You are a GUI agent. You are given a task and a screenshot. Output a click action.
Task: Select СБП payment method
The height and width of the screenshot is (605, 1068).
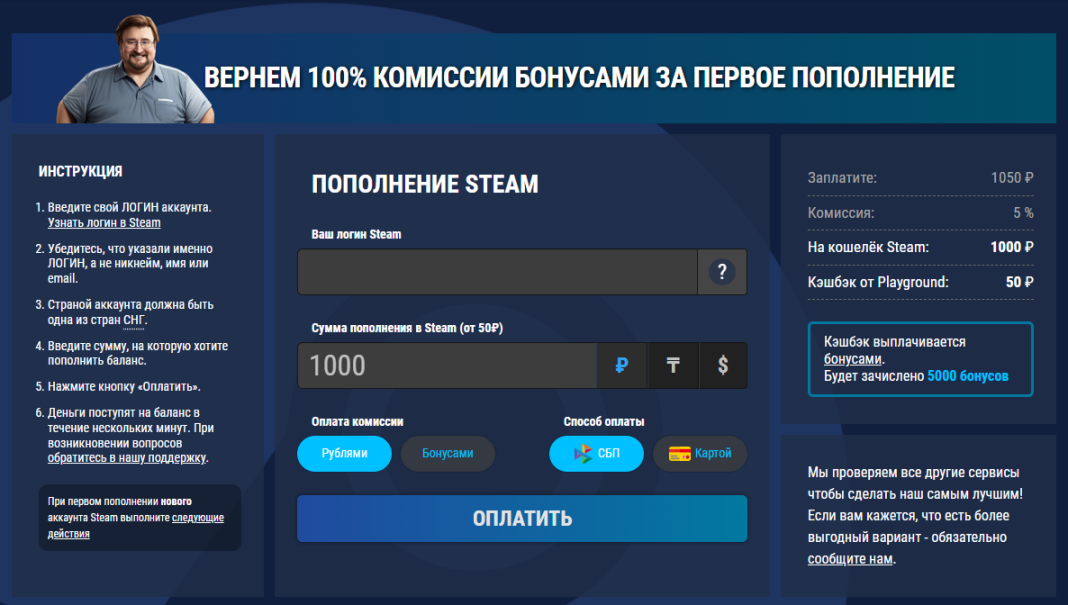(x=597, y=454)
